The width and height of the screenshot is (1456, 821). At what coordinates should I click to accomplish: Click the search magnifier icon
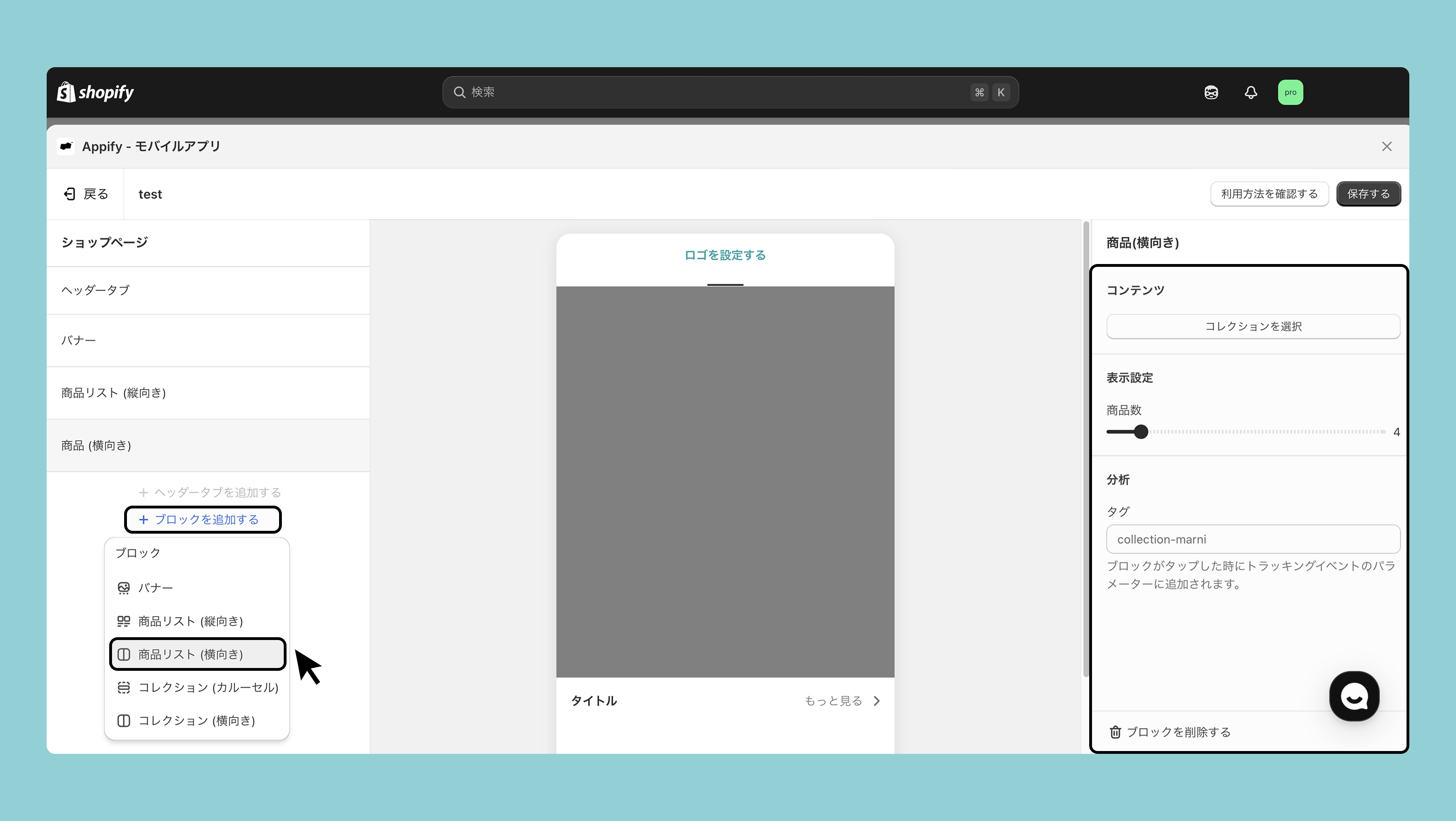tap(460, 92)
